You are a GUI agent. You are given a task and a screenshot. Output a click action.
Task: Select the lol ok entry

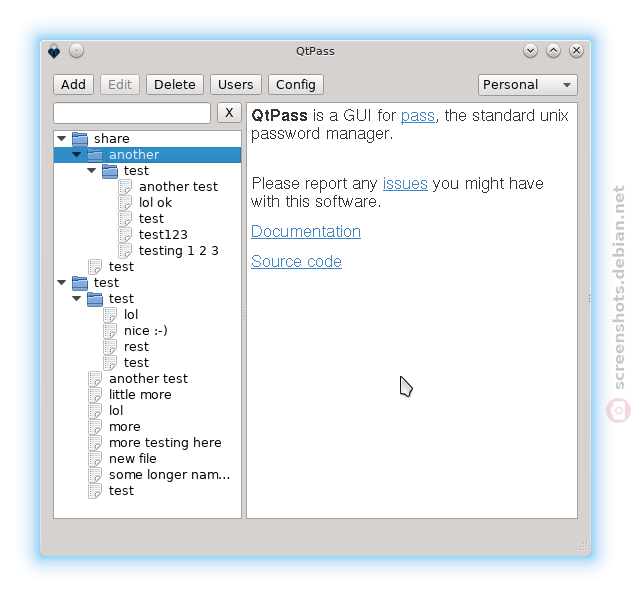[x=155, y=203]
